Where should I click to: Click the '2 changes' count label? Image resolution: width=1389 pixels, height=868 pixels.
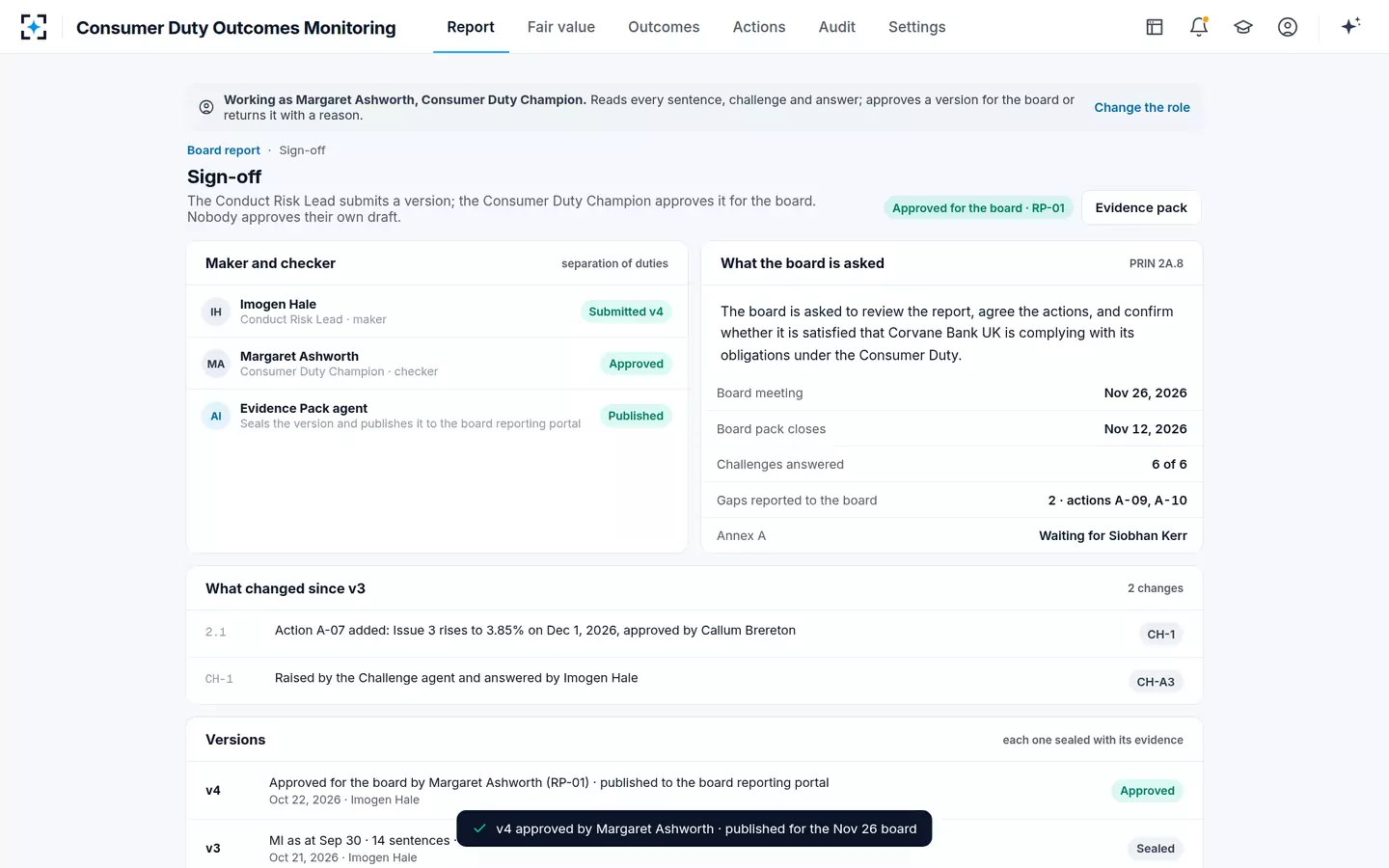pos(1156,588)
